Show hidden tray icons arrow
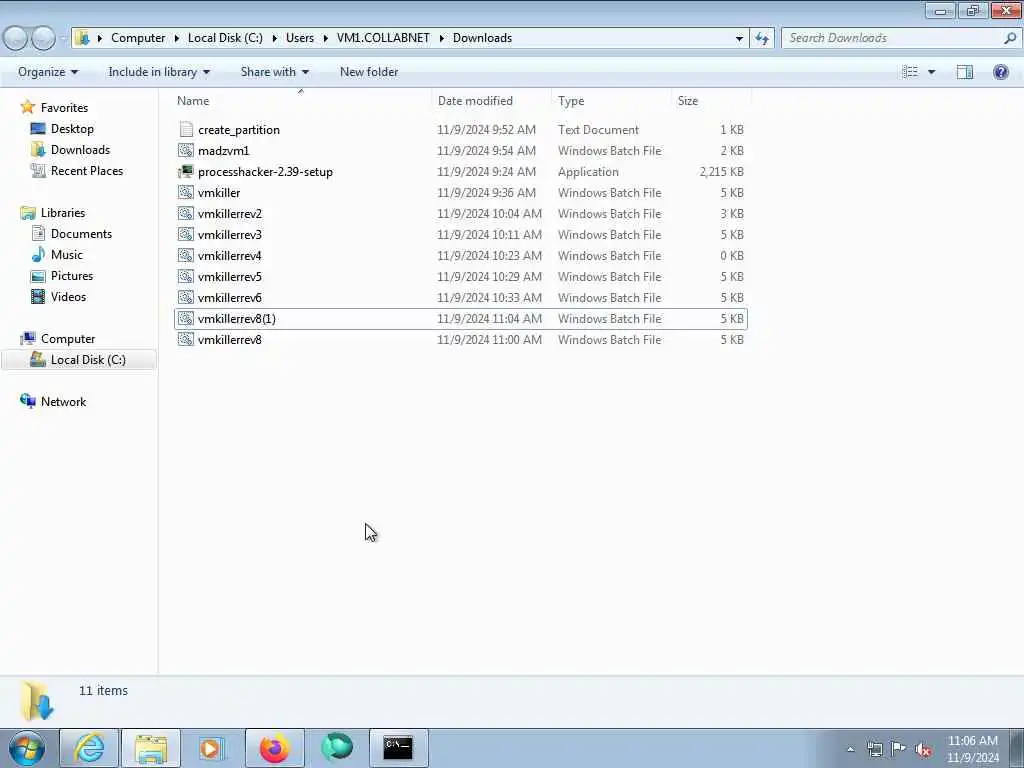Image resolution: width=1024 pixels, height=768 pixels. point(850,749)
